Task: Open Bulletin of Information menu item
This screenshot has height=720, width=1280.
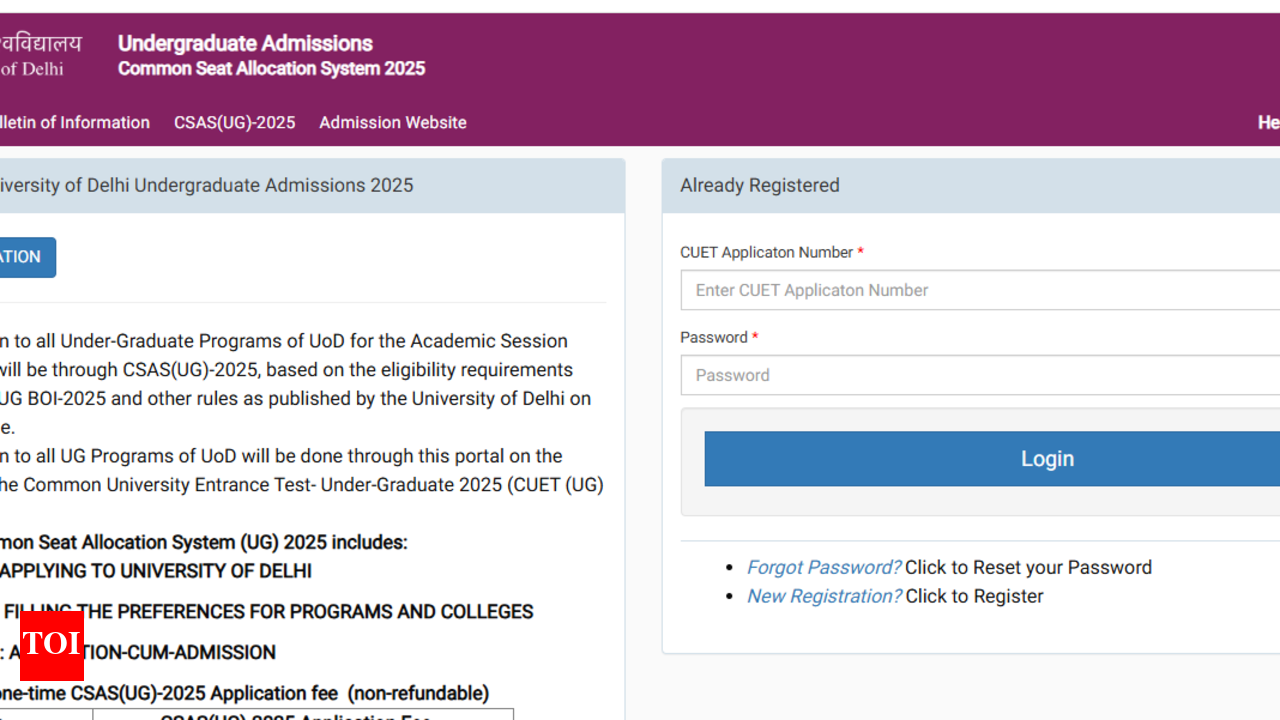Action: 74,123
